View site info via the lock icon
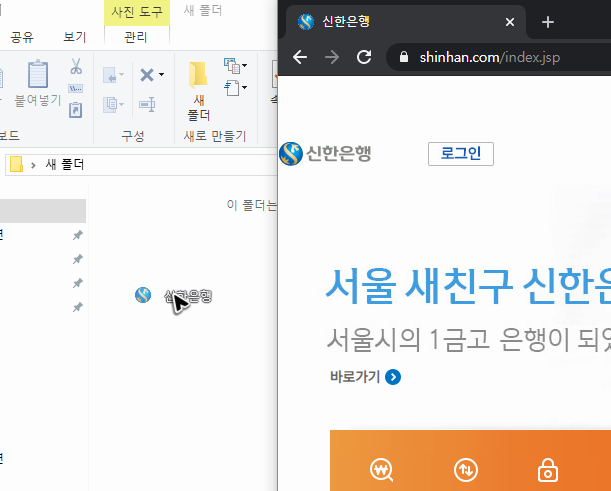 pyautogui.click(x=404, y=57)
